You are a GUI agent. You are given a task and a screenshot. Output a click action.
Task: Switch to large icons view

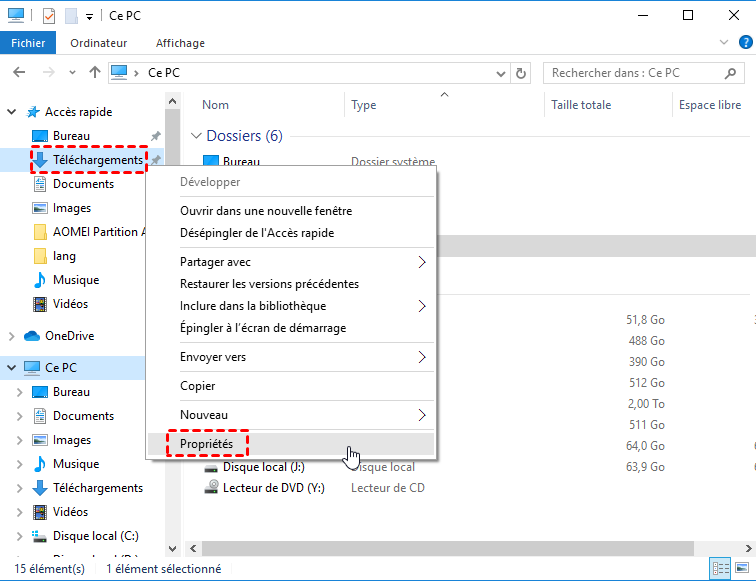click(x=742, y=568)
